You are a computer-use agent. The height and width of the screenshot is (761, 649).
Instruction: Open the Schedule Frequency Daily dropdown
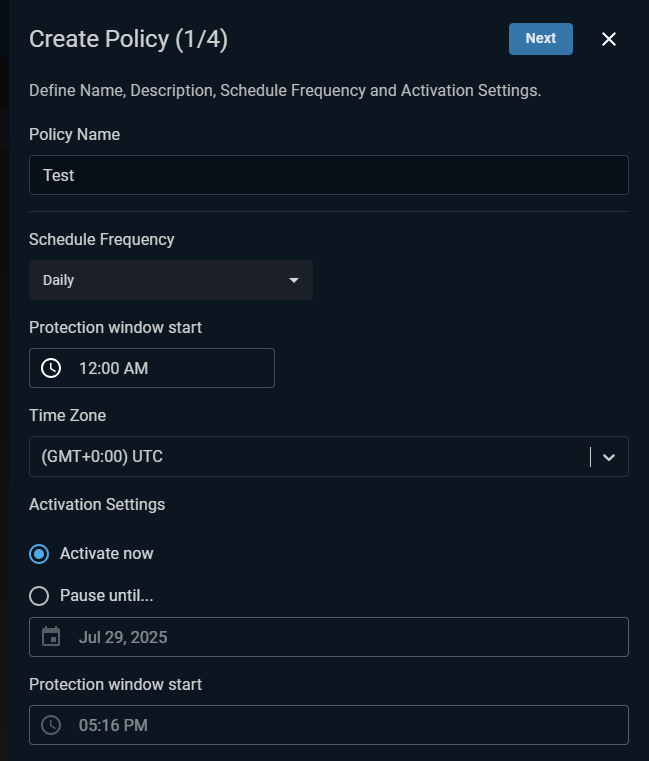[171, 280]
